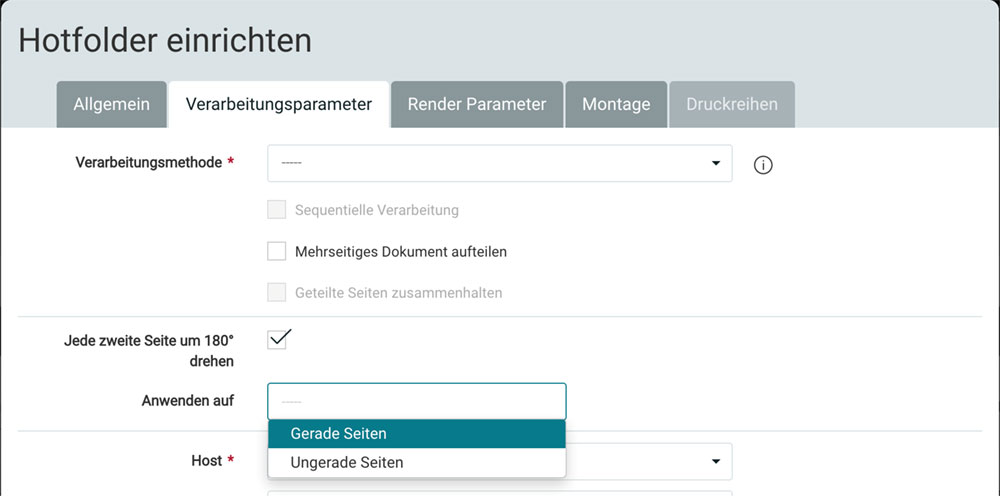The image size is (1000, 496).
Task: Click the info icon beside Verarbeitungsmethode
Action: coord(763,165)
